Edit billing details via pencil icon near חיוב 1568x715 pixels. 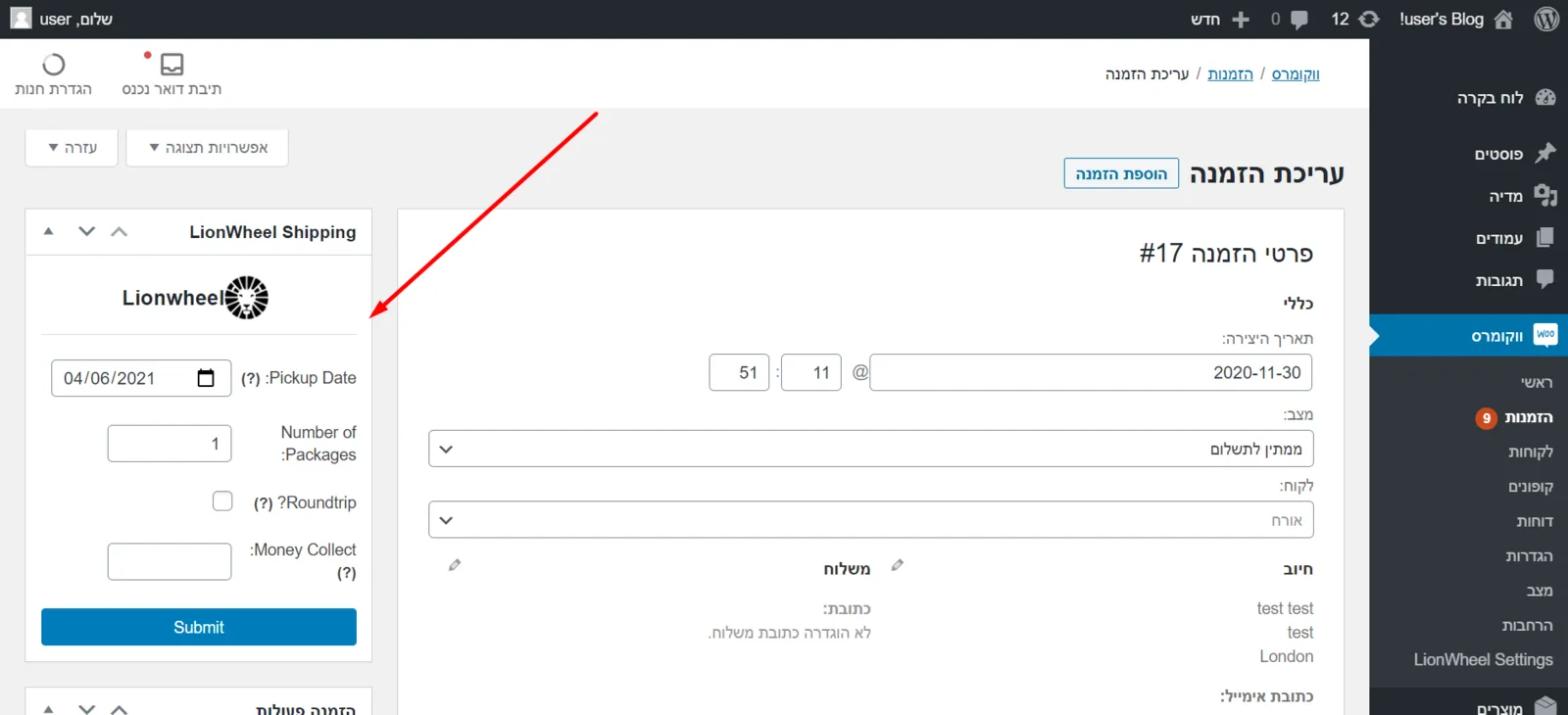click(897, 565)
